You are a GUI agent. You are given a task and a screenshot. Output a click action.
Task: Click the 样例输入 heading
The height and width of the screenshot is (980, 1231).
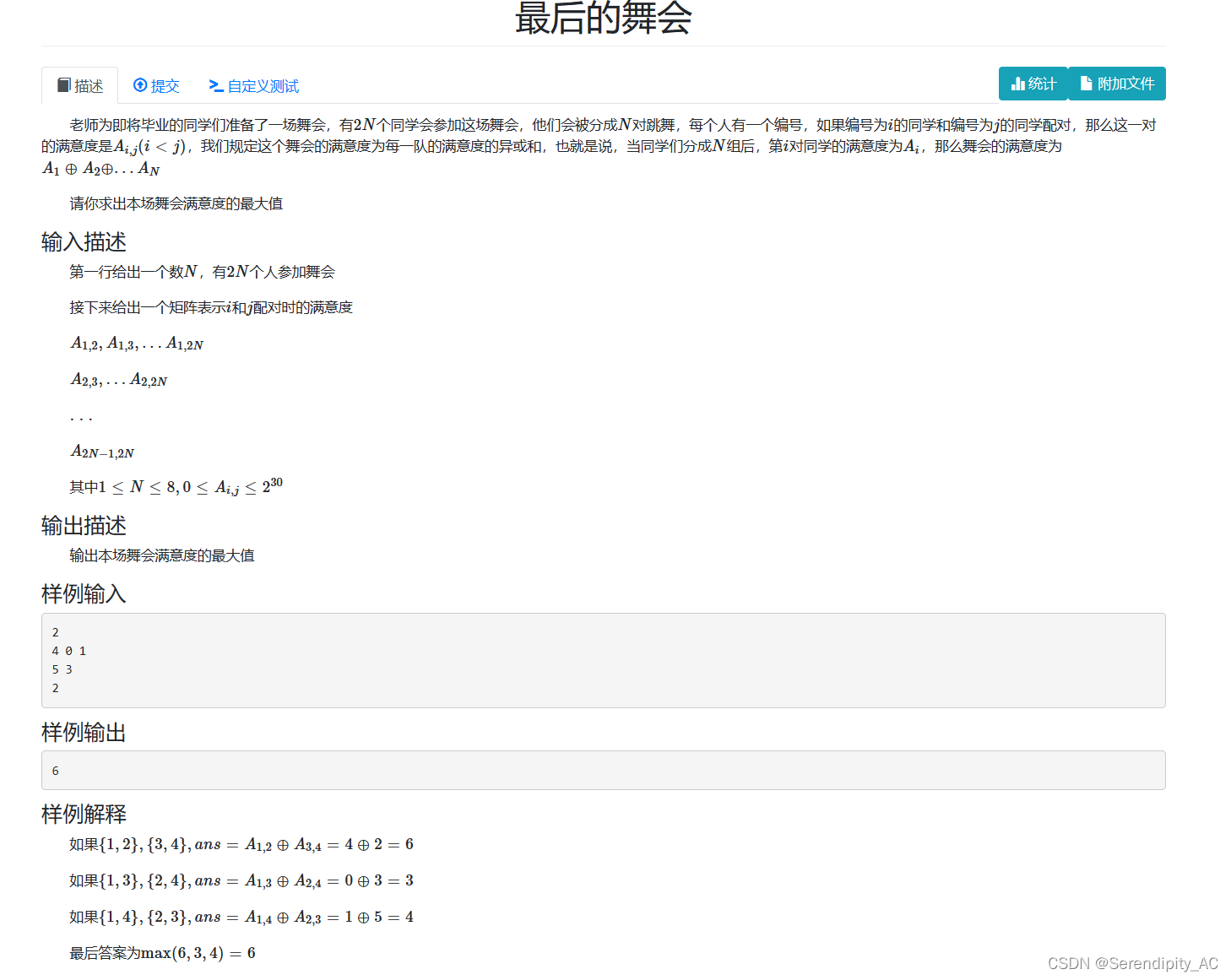(x=84, y=594)
